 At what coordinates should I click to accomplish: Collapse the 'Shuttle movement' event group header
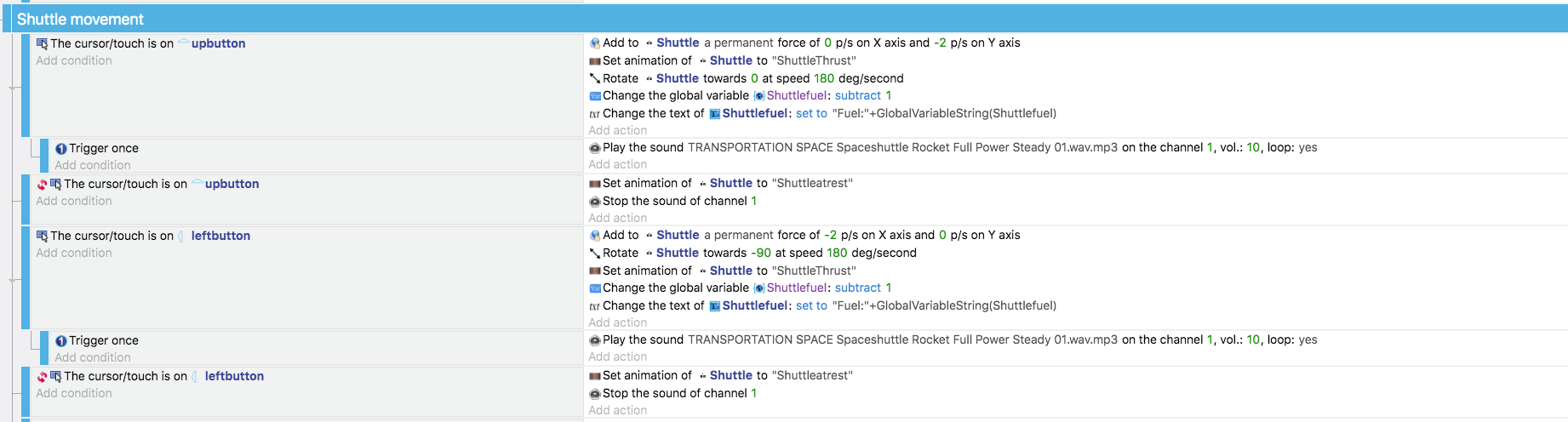click(7, 19)
